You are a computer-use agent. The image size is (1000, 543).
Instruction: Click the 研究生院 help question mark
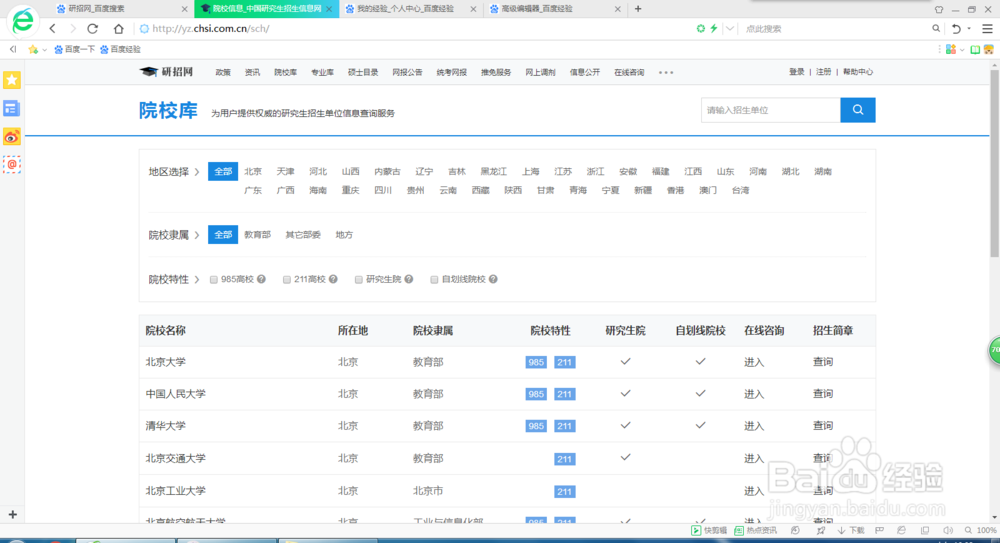[409, 279]
